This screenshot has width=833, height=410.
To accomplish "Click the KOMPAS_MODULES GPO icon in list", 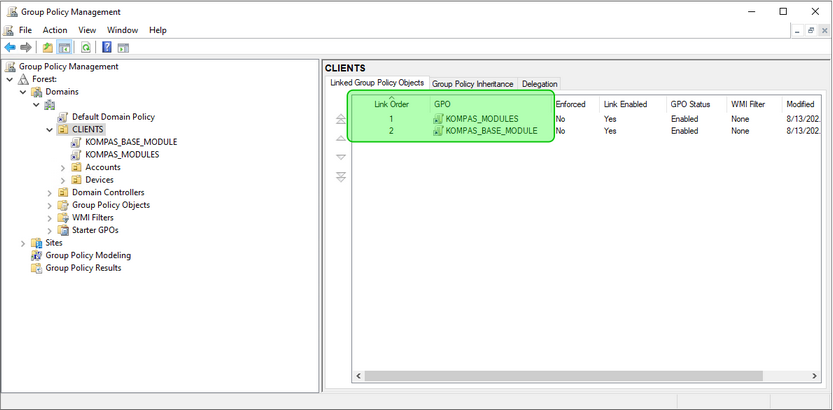I will [x=439, y=119].
